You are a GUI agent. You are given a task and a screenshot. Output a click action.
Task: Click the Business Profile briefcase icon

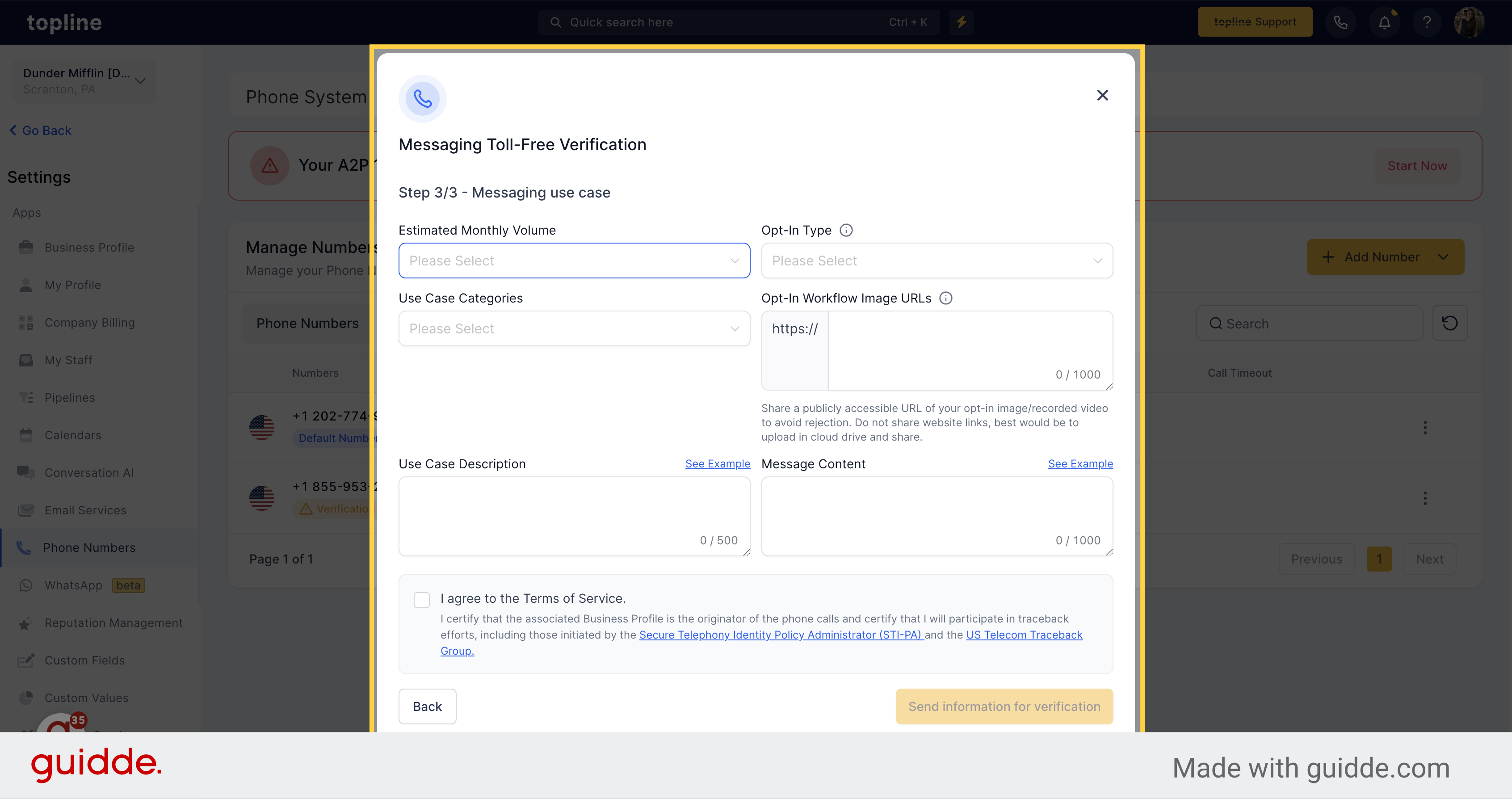point(26,247)
